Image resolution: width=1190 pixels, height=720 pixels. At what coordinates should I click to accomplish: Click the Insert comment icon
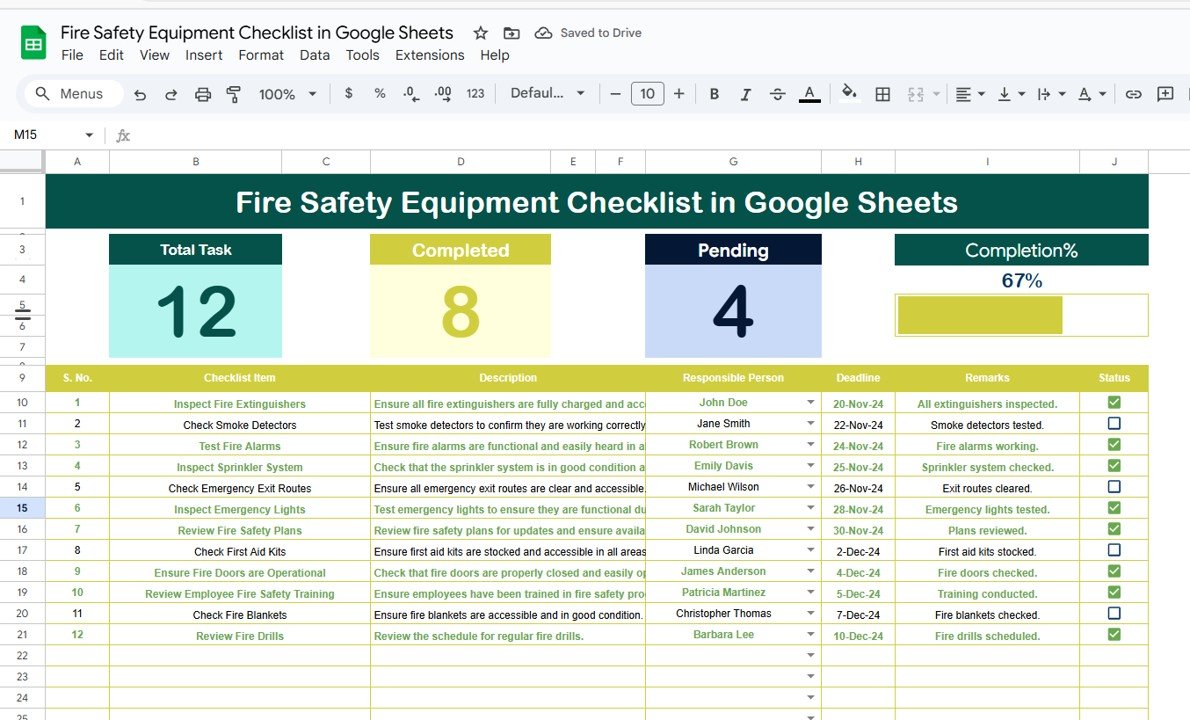click(1165, 94)
